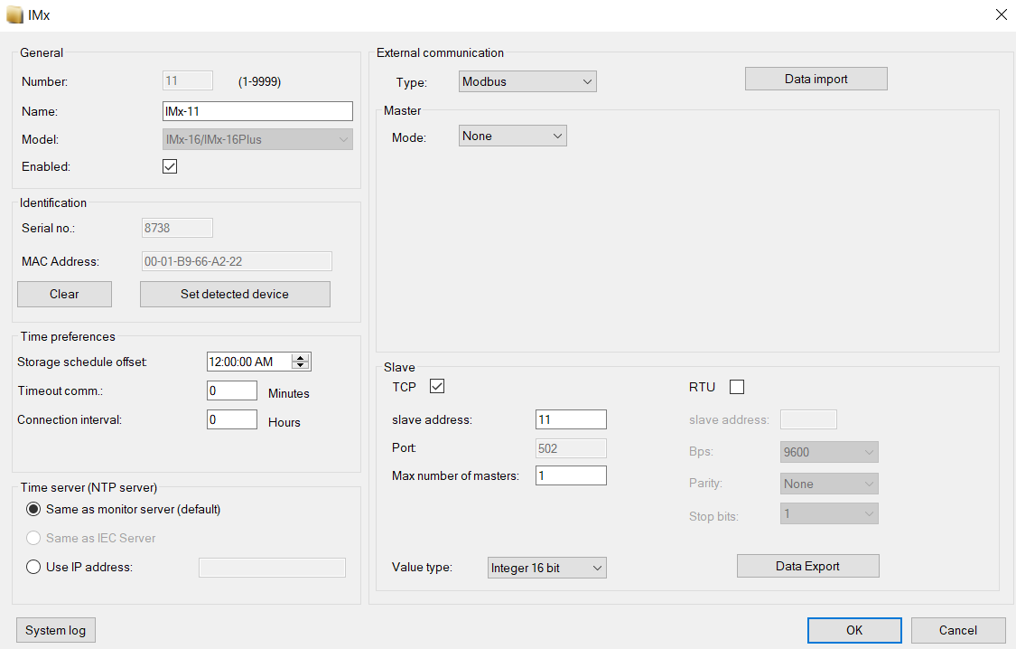Click the RTU slave address field
Screen dimensions: 1016x649
click(x=808, y=420)
